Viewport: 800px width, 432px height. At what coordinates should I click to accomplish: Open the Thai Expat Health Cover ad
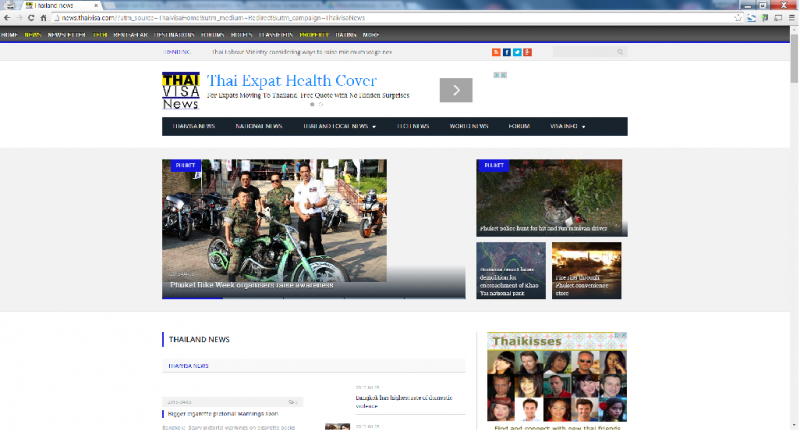[x=291, y=81]
